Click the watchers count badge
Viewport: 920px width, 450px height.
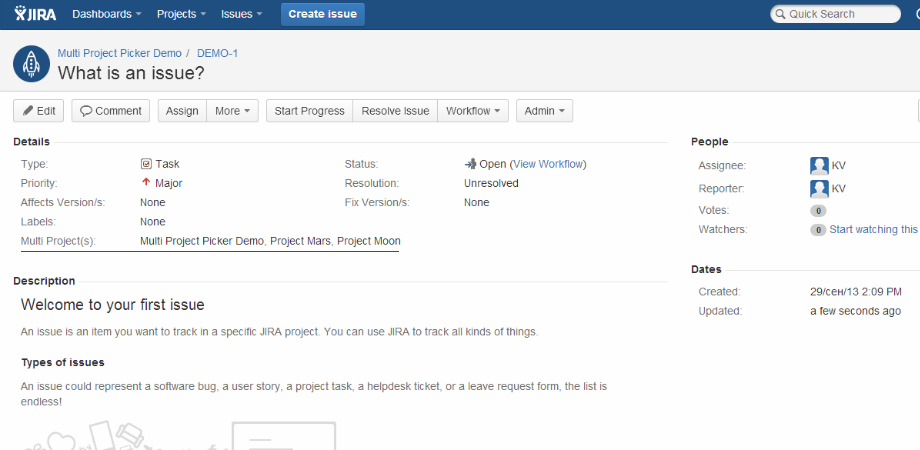pyautogui.click(x=818, y=230)
